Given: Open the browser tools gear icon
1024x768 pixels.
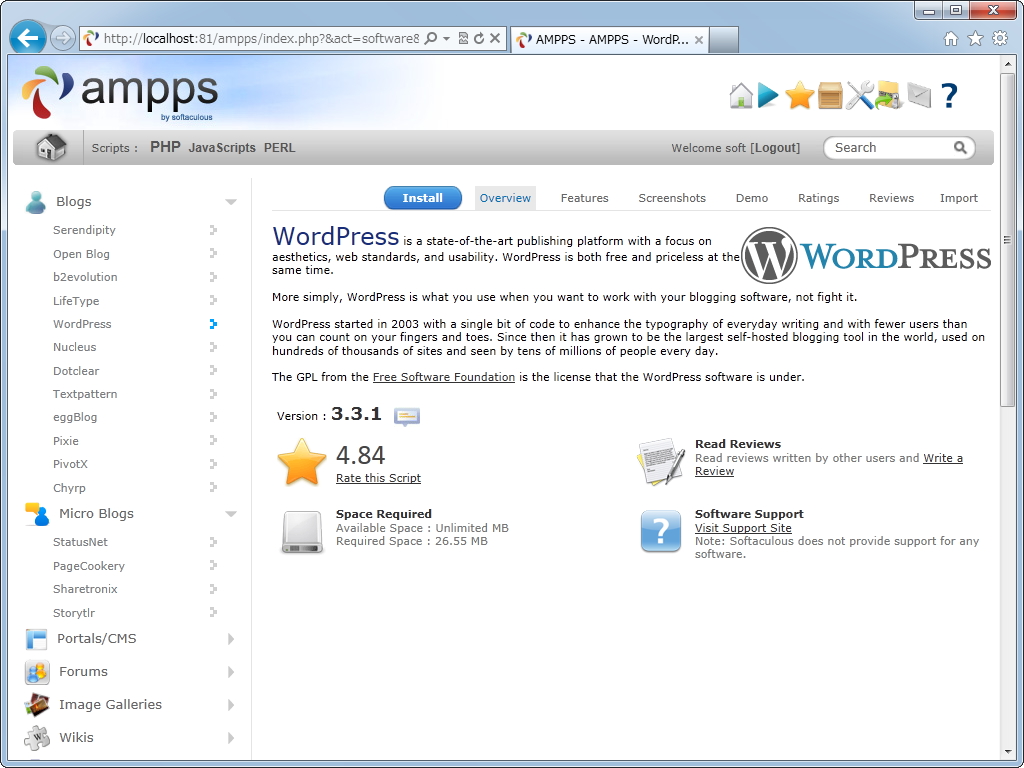Looking at the screenshot, I should [x=1000, y=39].
